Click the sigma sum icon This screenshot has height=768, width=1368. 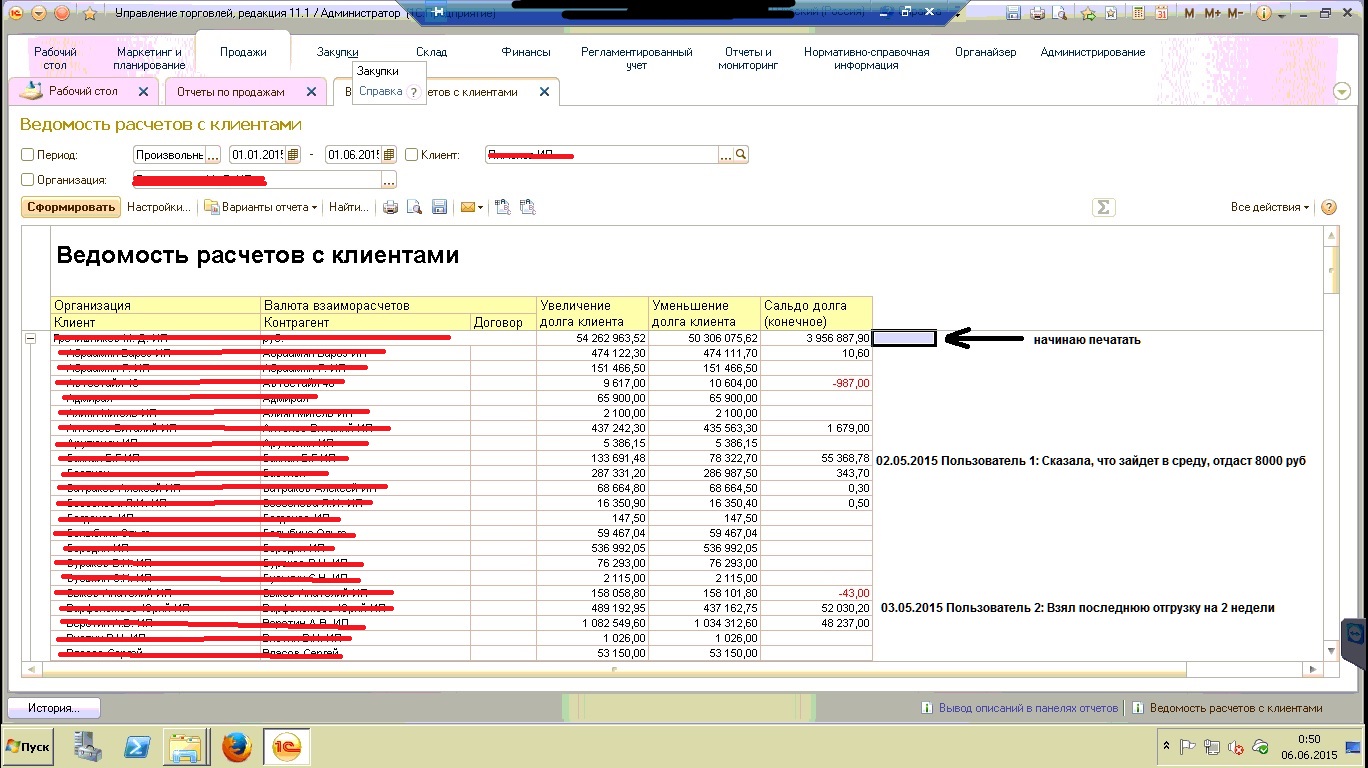pyautogui.click(x=1103, y=207)
